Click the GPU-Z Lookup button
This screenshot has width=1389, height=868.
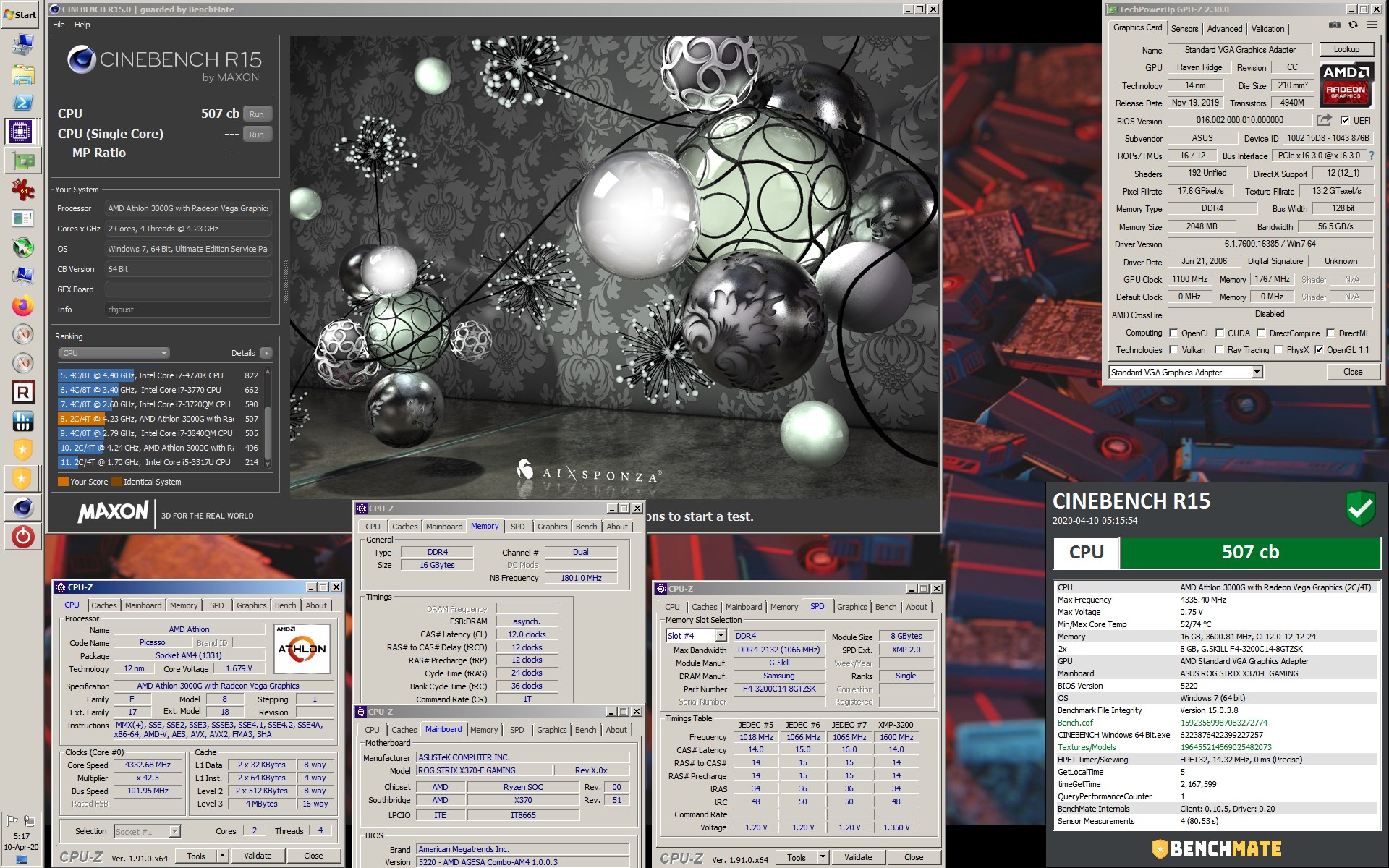[1346, 49]
